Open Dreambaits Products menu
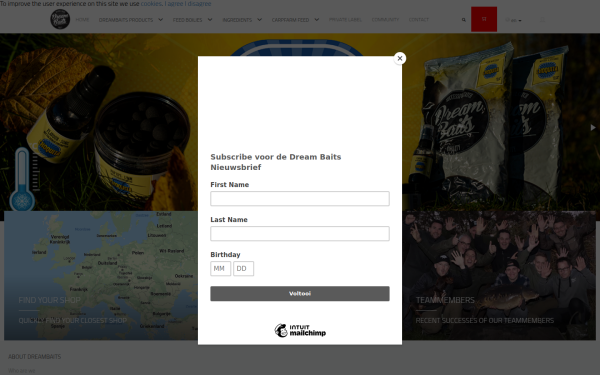600x375 pixels. tap(126, 20)
